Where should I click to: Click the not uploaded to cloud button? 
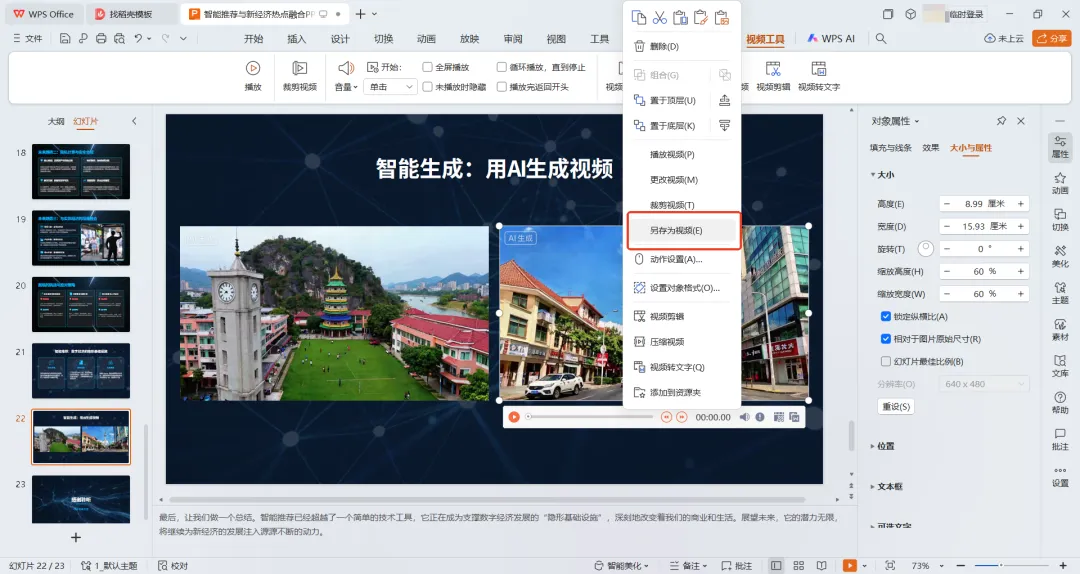(1004, 39)
